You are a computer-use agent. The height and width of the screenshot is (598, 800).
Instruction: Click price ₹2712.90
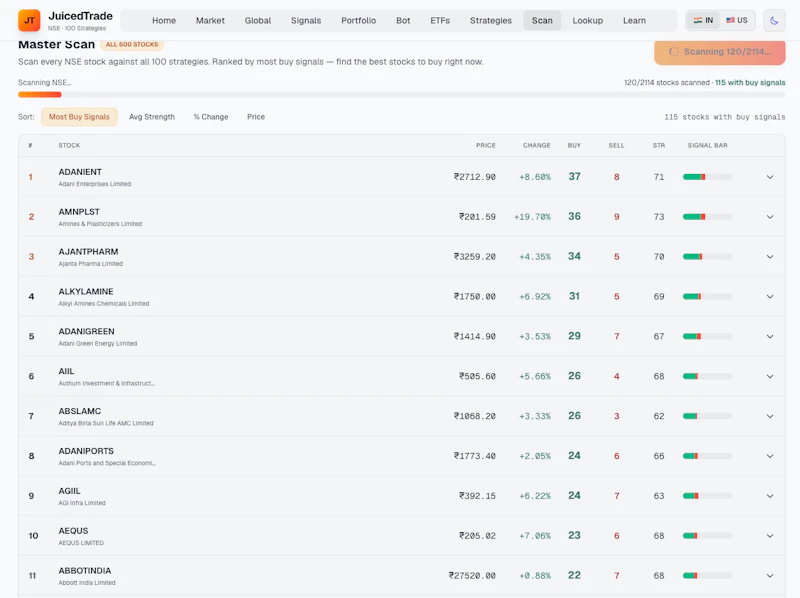click(x=474, y=177)
